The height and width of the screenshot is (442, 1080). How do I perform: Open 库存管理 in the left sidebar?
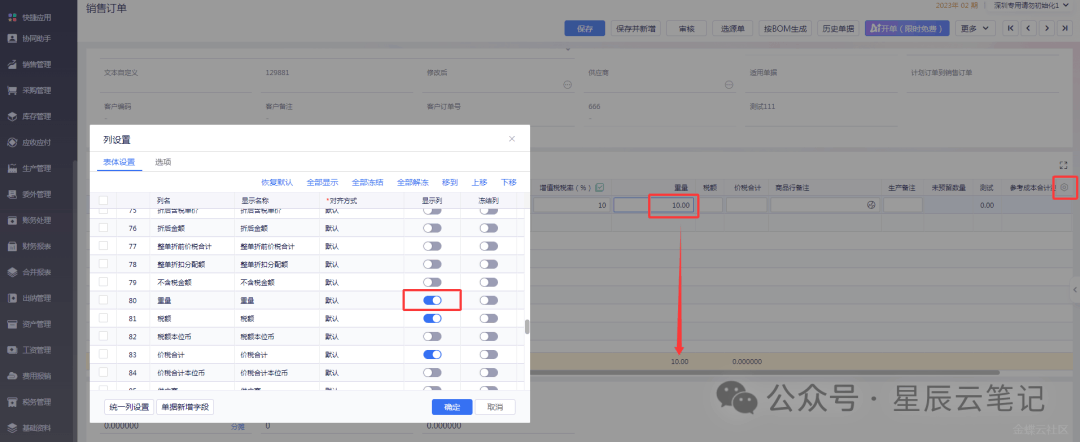(x=37, y=117)
